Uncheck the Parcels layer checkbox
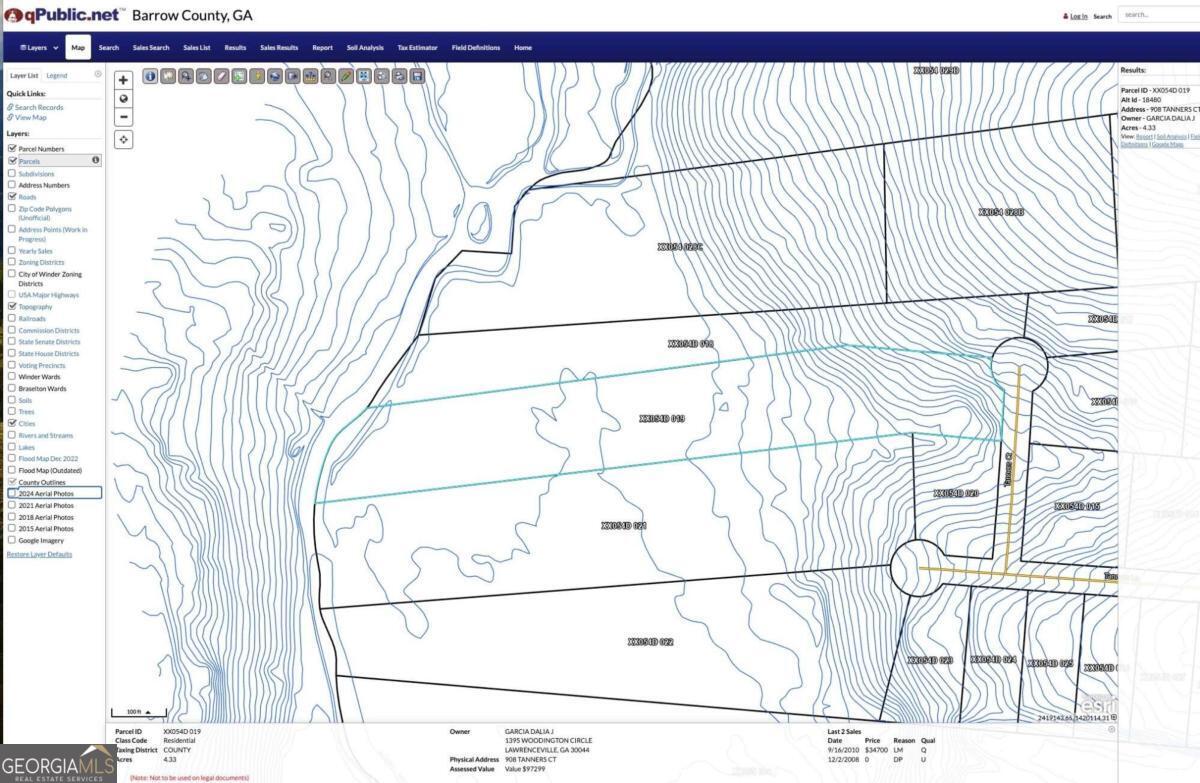Screen dimensions: 1200x783 coord(12,161)
